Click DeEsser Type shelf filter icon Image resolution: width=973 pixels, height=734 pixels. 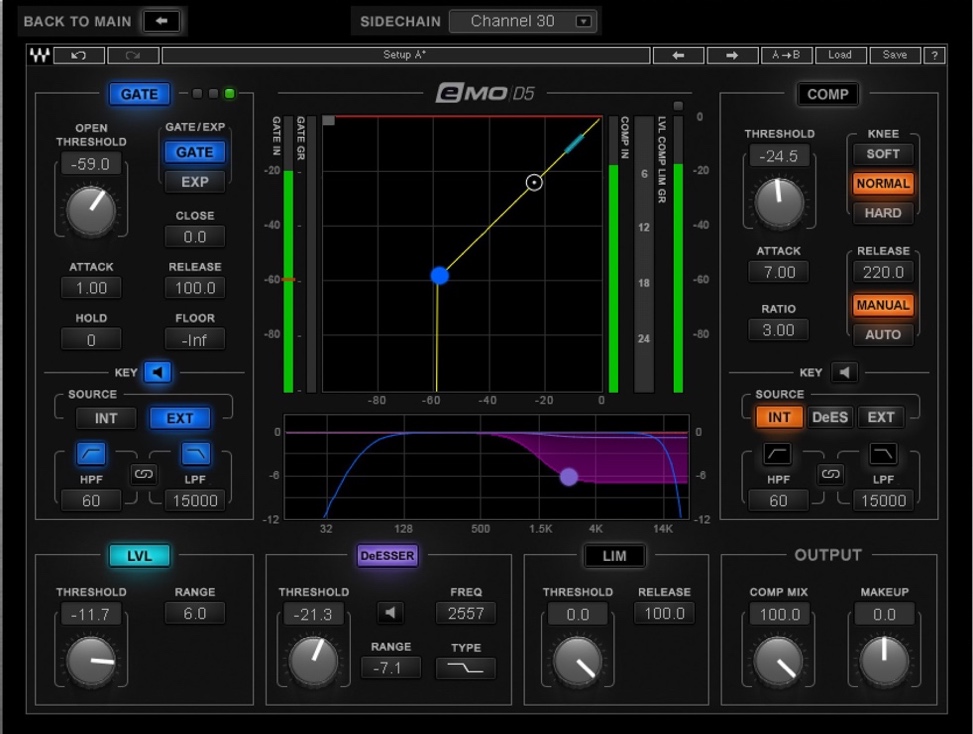(465, 668)
